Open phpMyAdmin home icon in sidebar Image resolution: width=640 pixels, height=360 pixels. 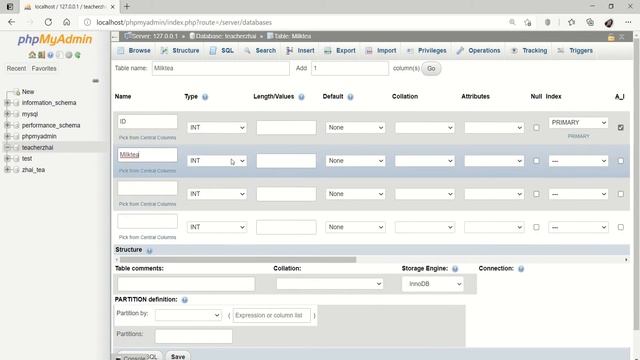coord(32,55)
